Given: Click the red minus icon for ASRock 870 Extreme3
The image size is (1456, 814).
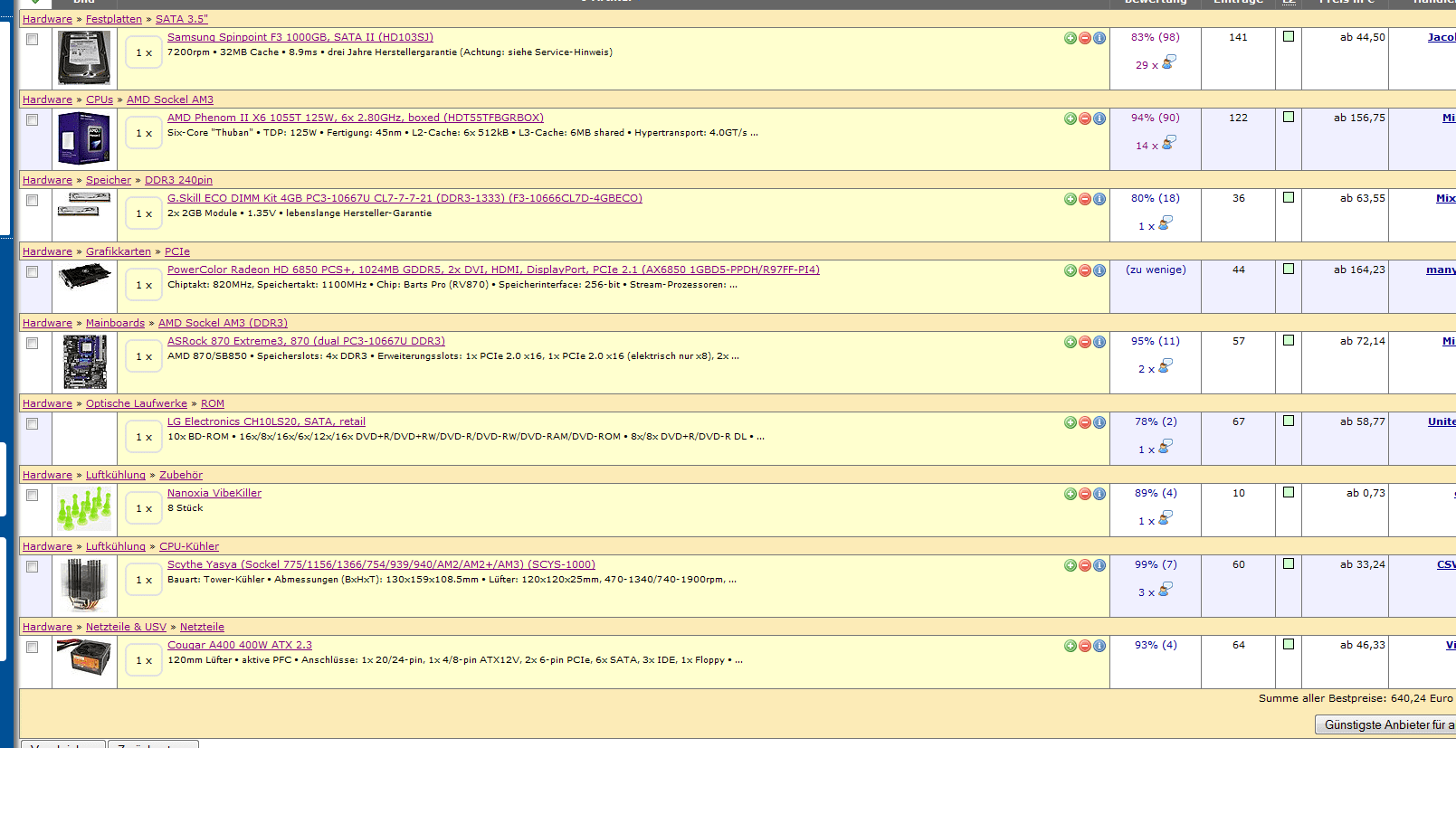Looking at the screenshot, I should click(x=1085, y=342).
